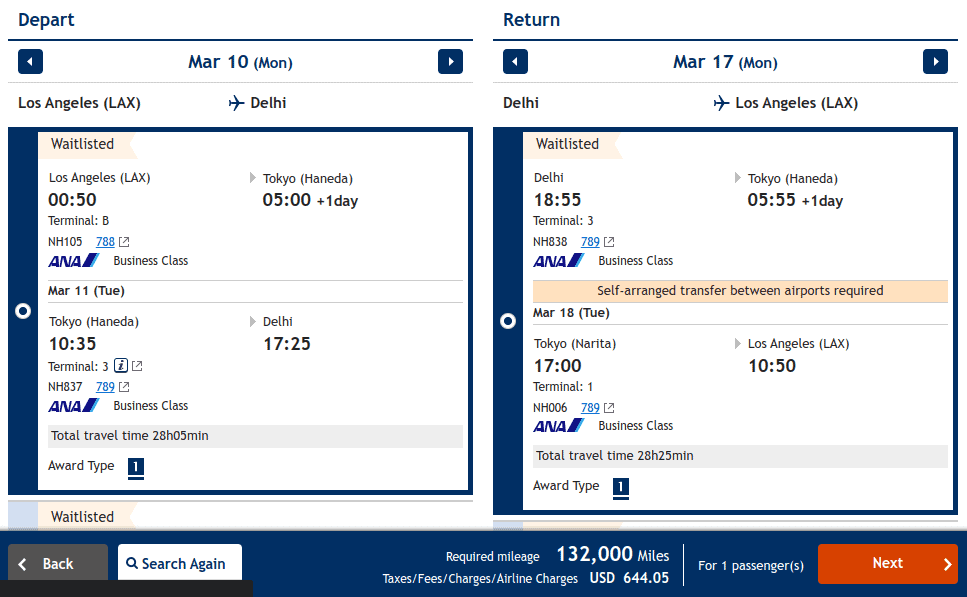The height and width of the screenshot is (597, 967).
Task: Go to previous return date
Action: tap(515, 62)
